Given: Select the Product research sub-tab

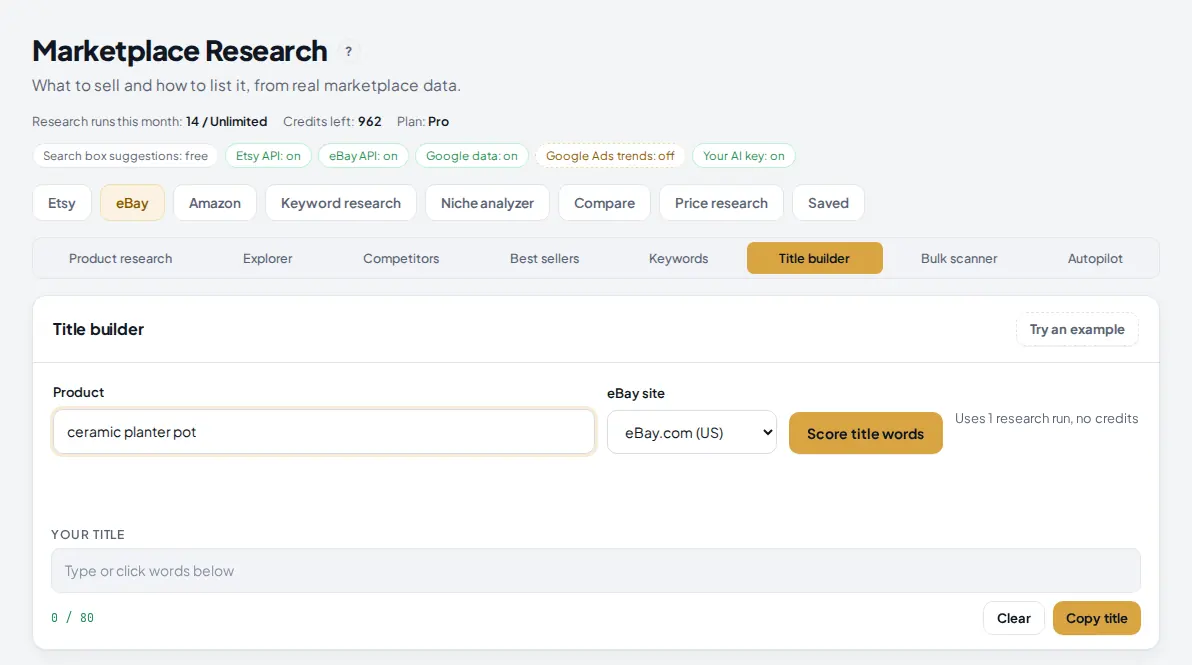Looking at the screenshot, I should coord(120,258).
